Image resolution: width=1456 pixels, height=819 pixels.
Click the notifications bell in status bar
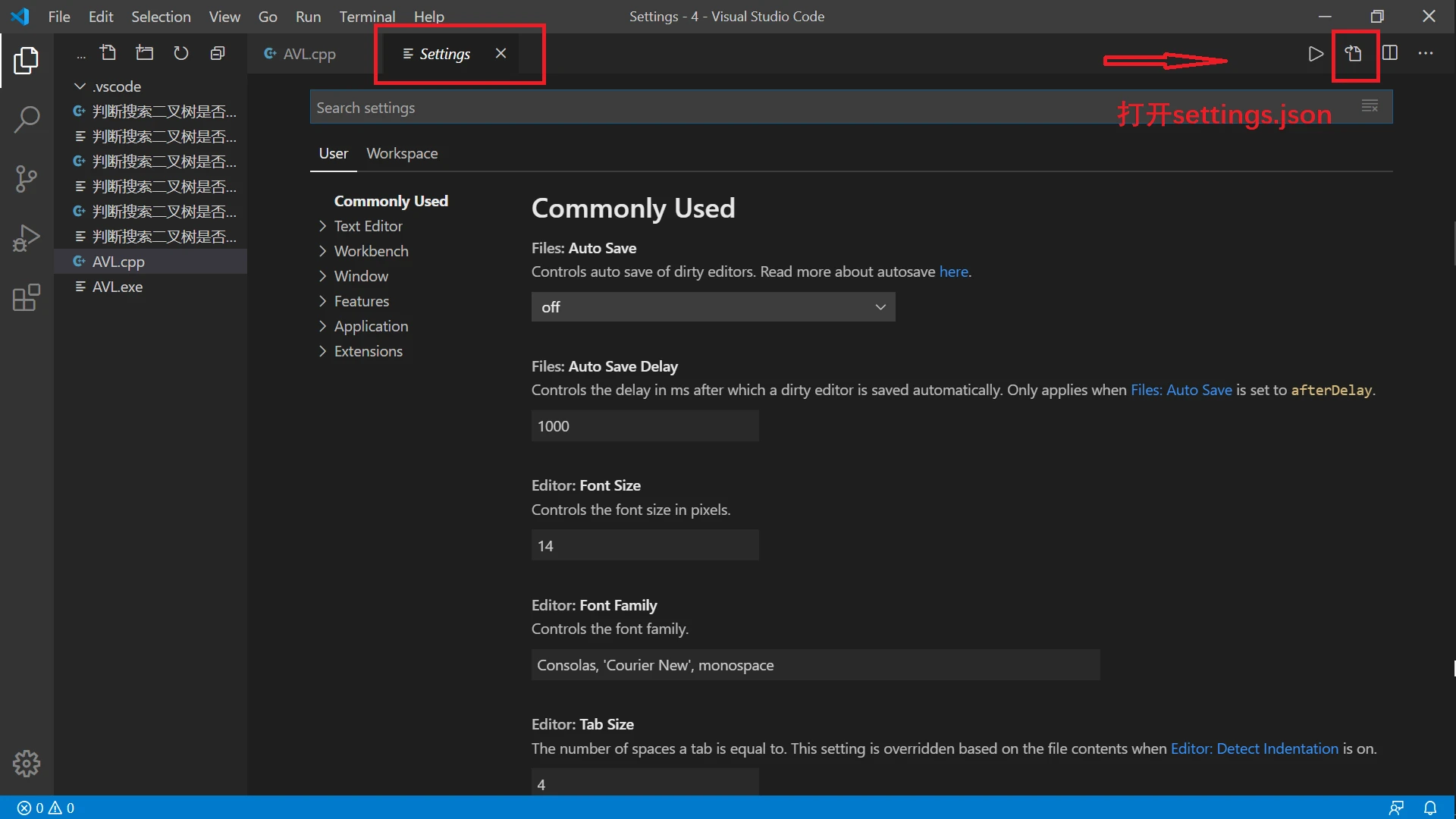tap(1430, 808)
